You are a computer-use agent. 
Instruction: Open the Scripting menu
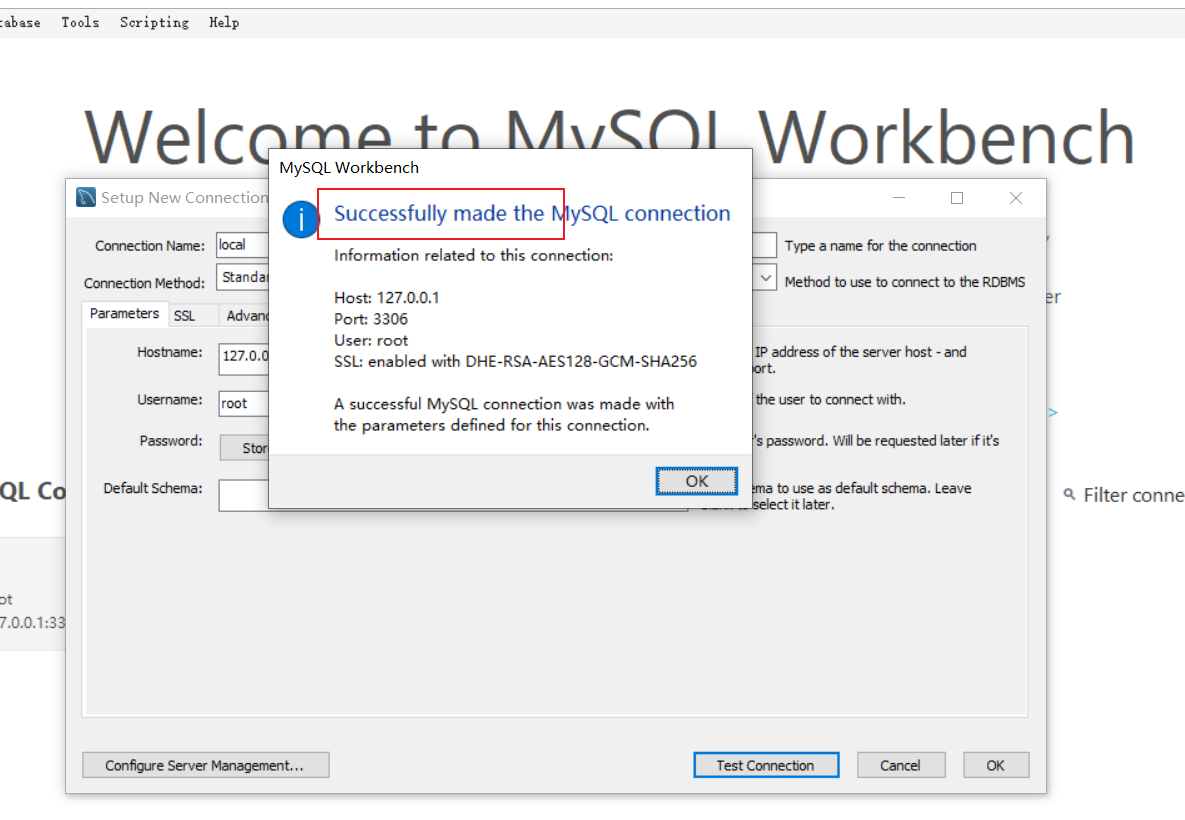click(154, 23)
